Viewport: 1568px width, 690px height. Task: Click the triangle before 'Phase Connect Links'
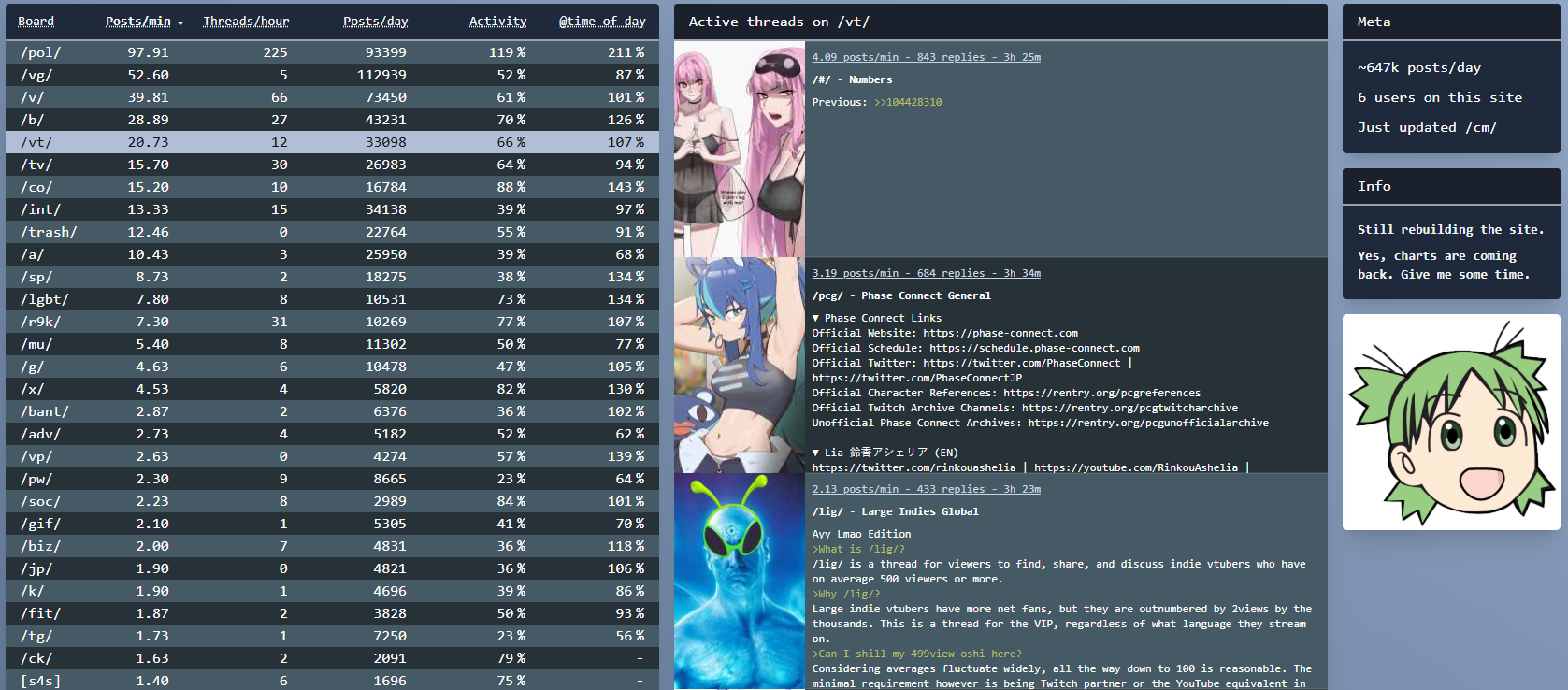coord(815,318)
